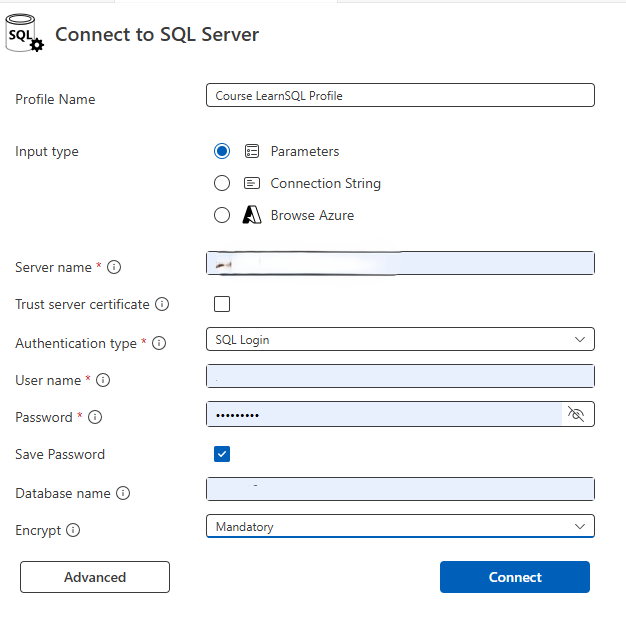
Task: Open User name info icon
Action: 103,380
